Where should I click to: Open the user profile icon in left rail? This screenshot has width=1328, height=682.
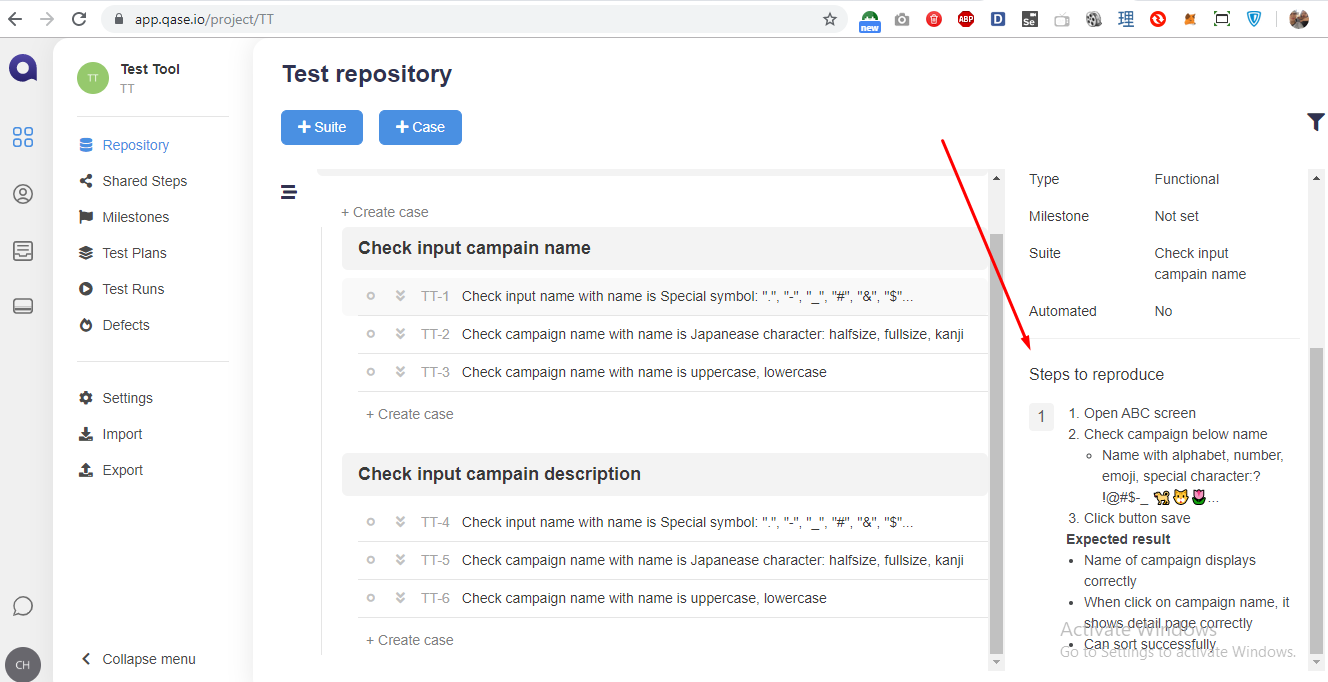[x=23, y=194]
